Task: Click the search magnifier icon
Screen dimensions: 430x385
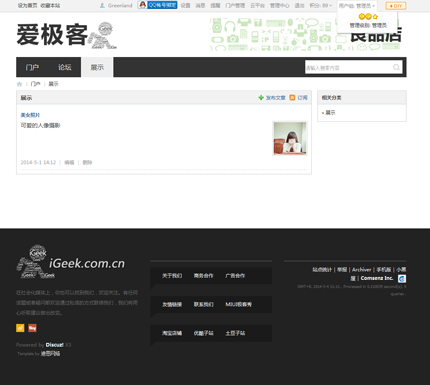Action: [x=396, y=67]
